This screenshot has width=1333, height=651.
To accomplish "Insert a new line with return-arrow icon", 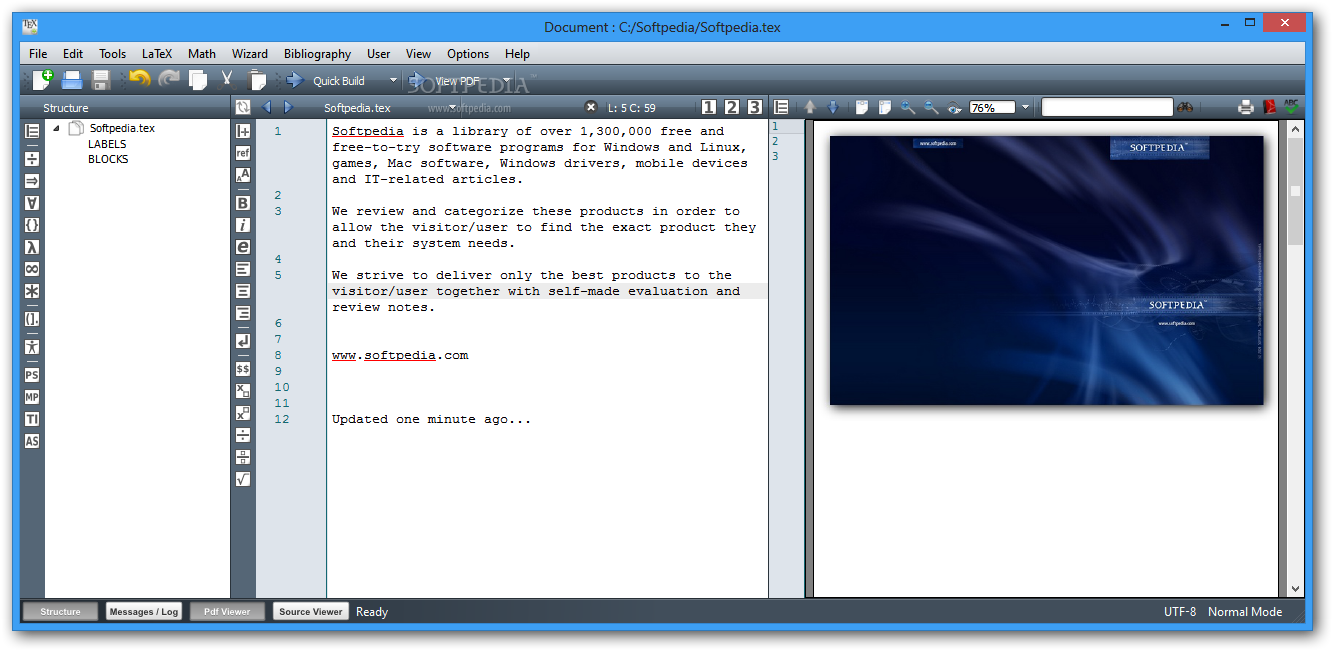I will point(243,341).
